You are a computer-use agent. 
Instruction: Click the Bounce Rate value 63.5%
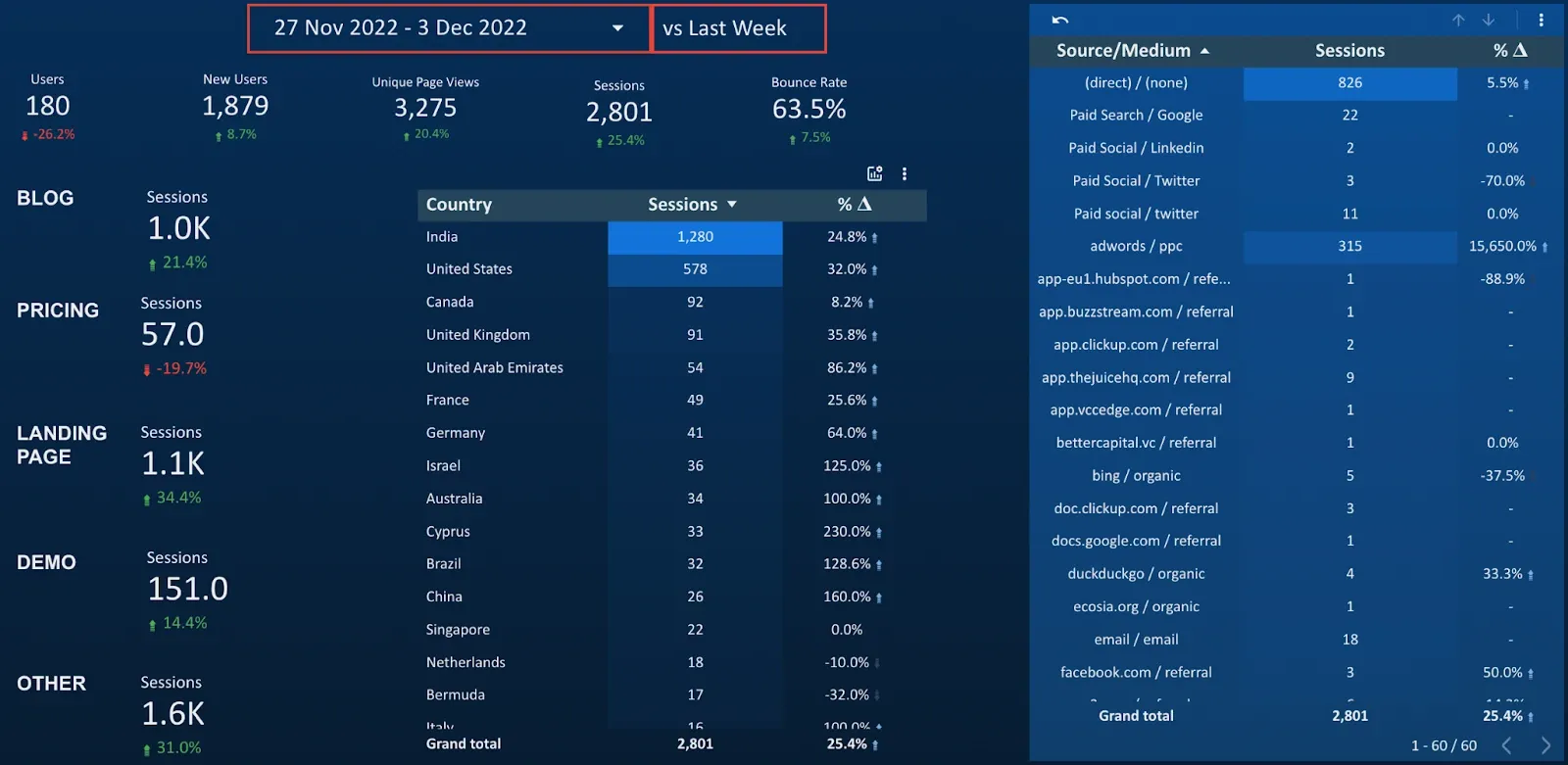pos(809,109)
